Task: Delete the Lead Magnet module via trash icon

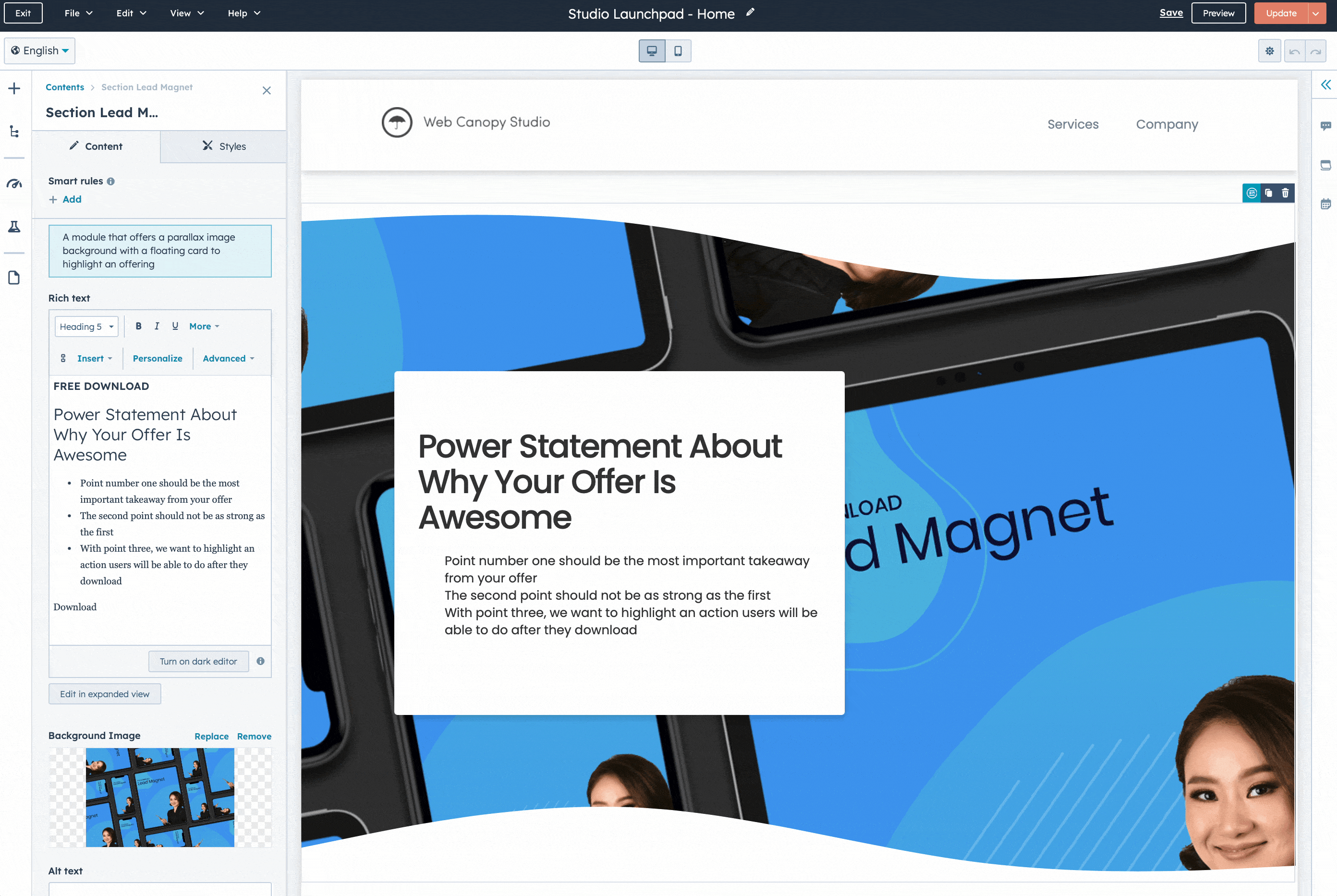Action: pos(1285,193)
